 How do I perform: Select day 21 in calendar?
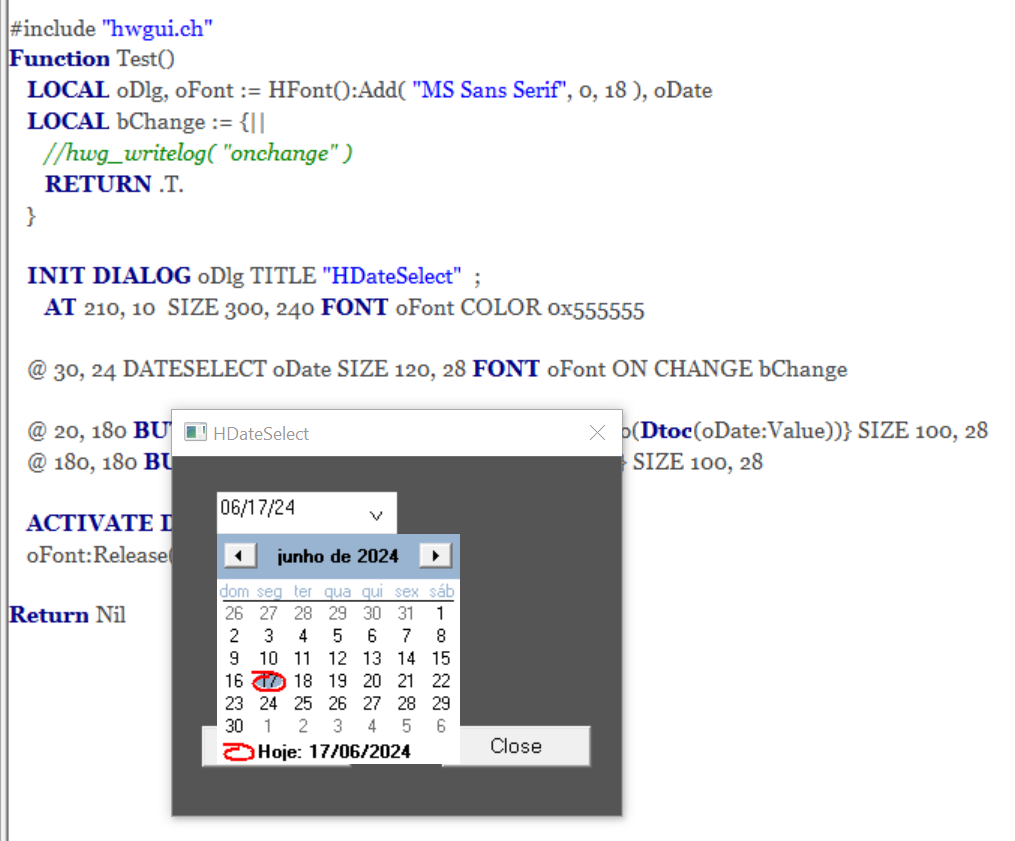click(406, 681)
